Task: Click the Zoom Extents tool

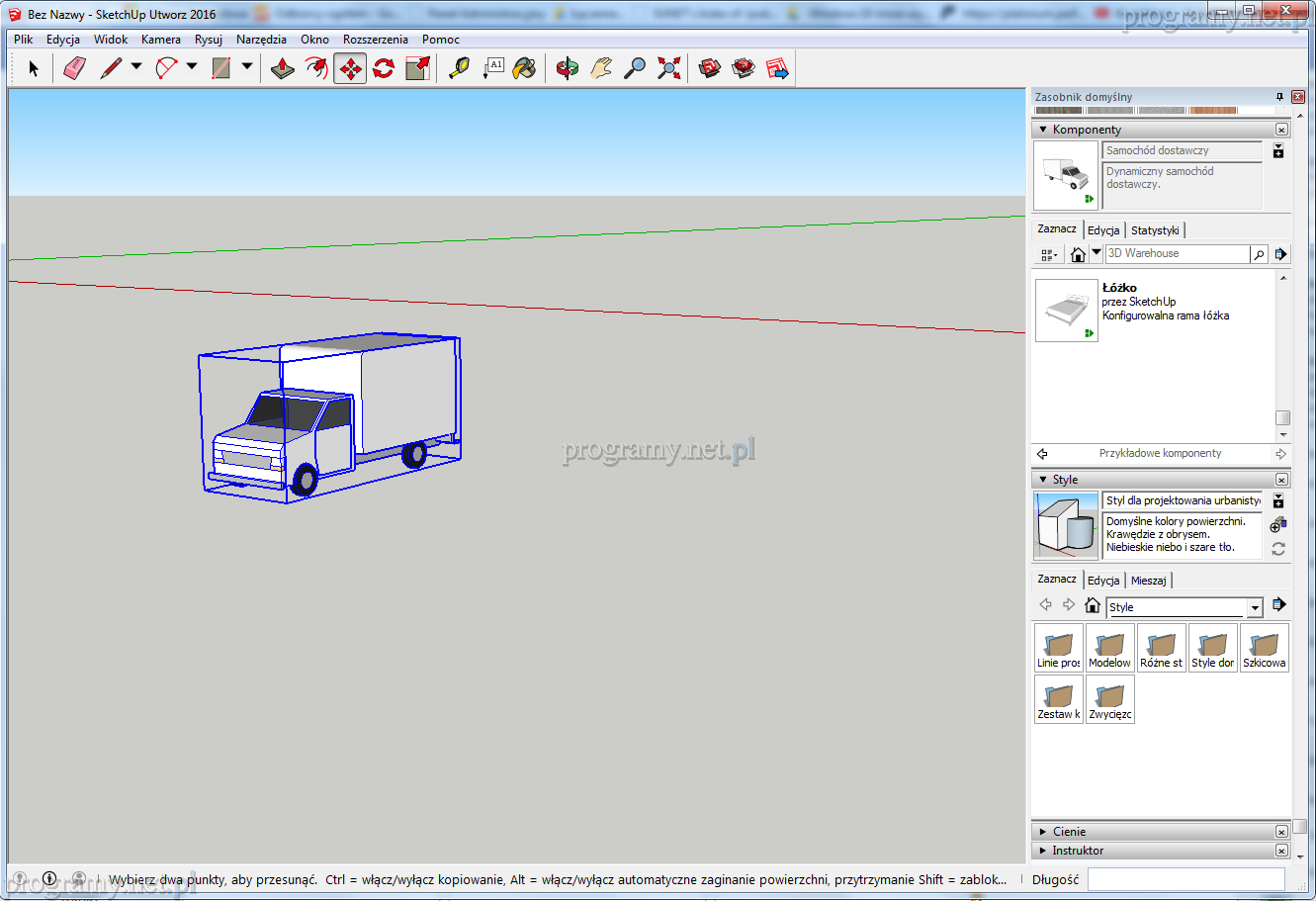Action: pyautogui.click(x=669, y=68)
